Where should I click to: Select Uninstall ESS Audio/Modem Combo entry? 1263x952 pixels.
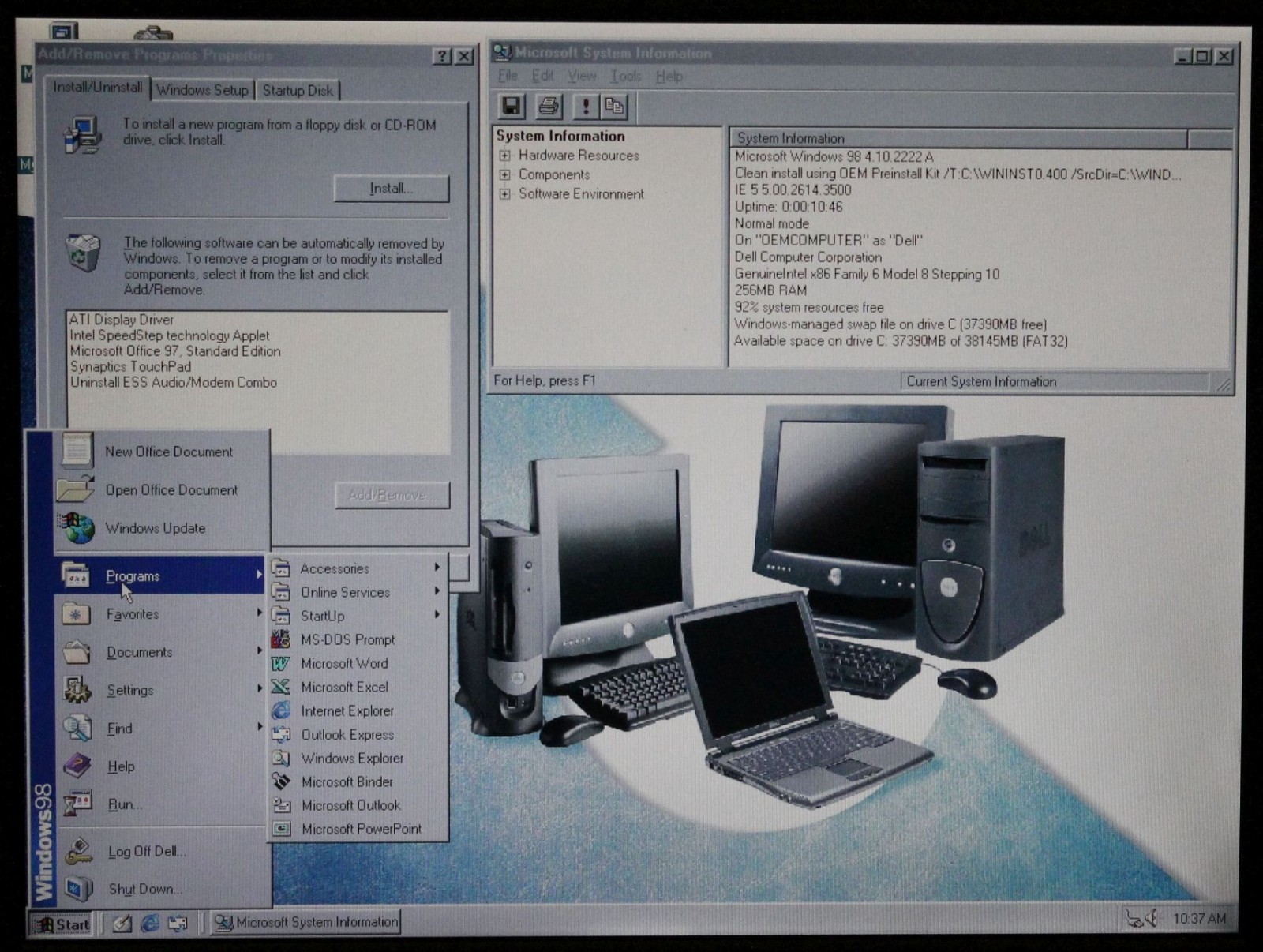pos(174,383)
